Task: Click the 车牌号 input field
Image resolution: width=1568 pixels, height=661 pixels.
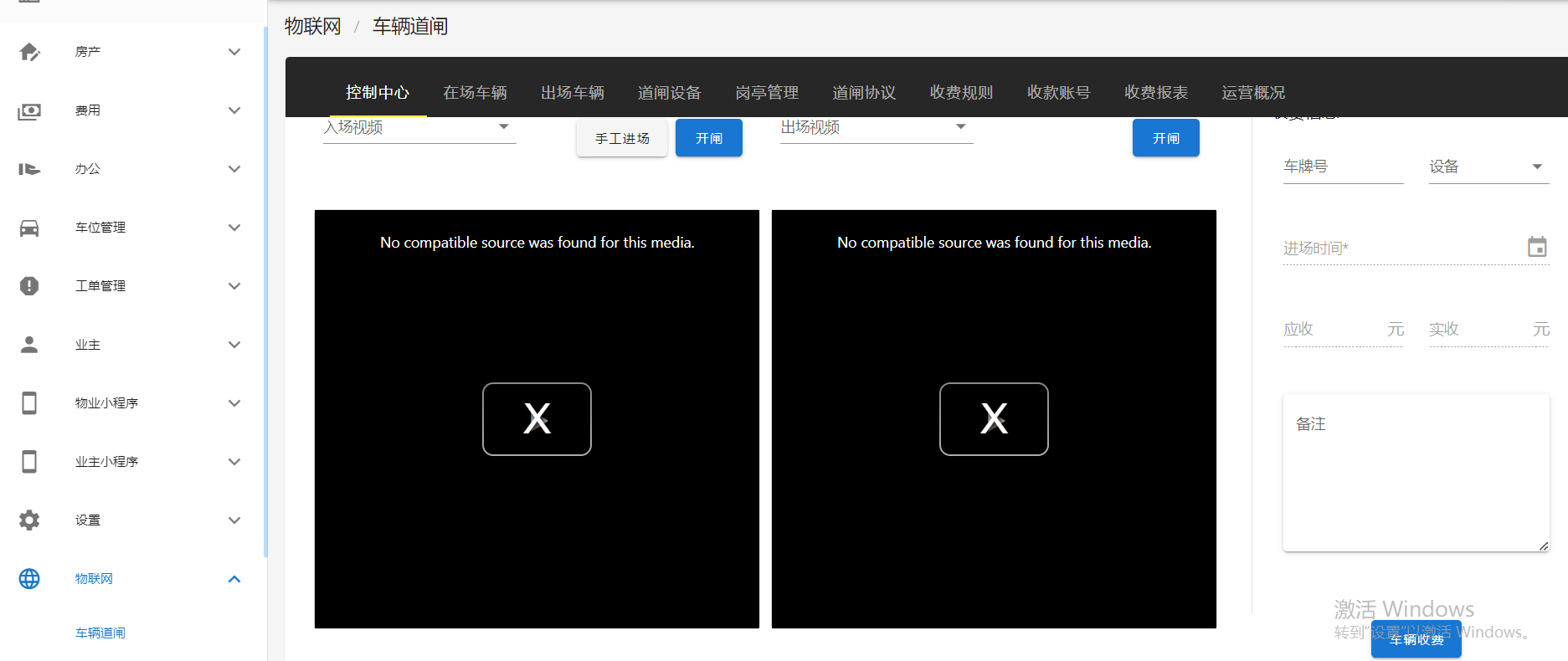Action: click(x=1343, y=167)
